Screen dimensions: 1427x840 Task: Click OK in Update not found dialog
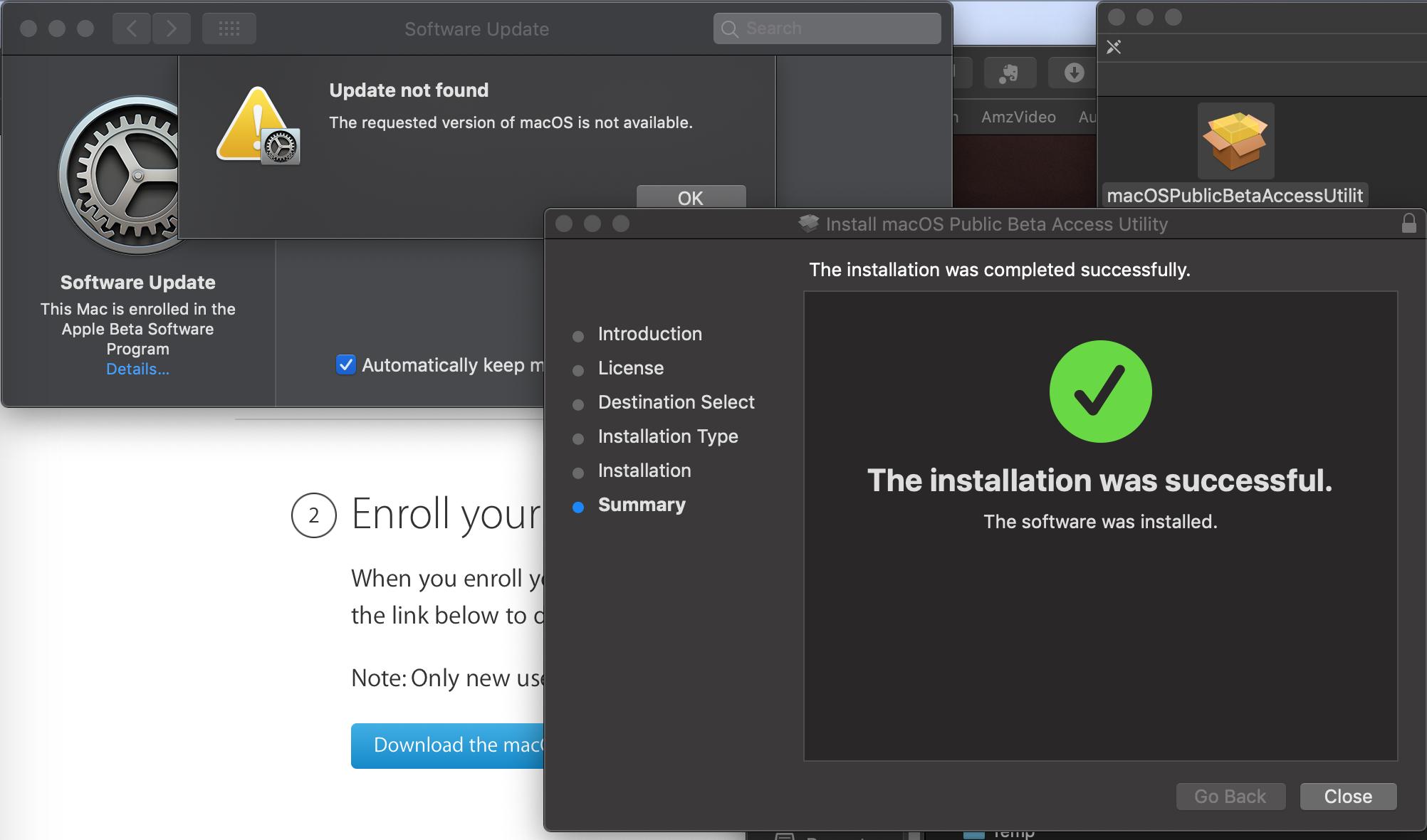pos(691,197)
